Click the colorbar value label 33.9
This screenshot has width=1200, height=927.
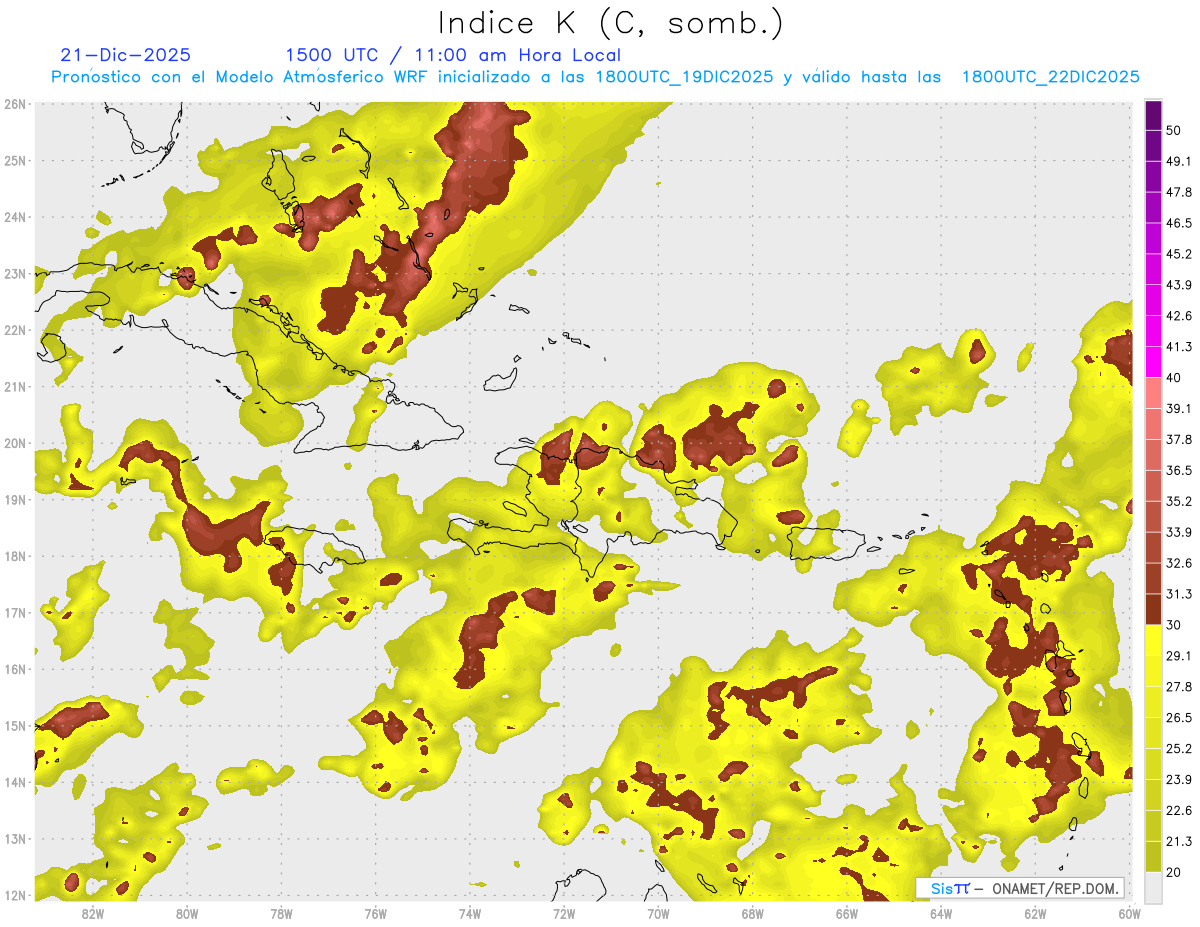click(x=1179, y=532)
